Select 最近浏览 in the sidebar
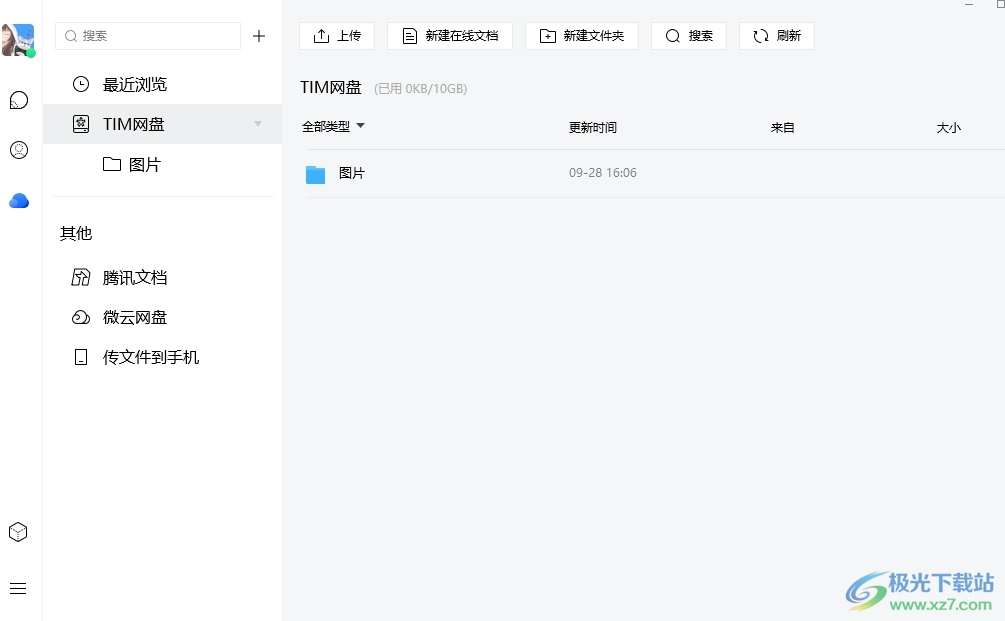1005x621 pixels. pyautogui.click(x=135, y=85)
